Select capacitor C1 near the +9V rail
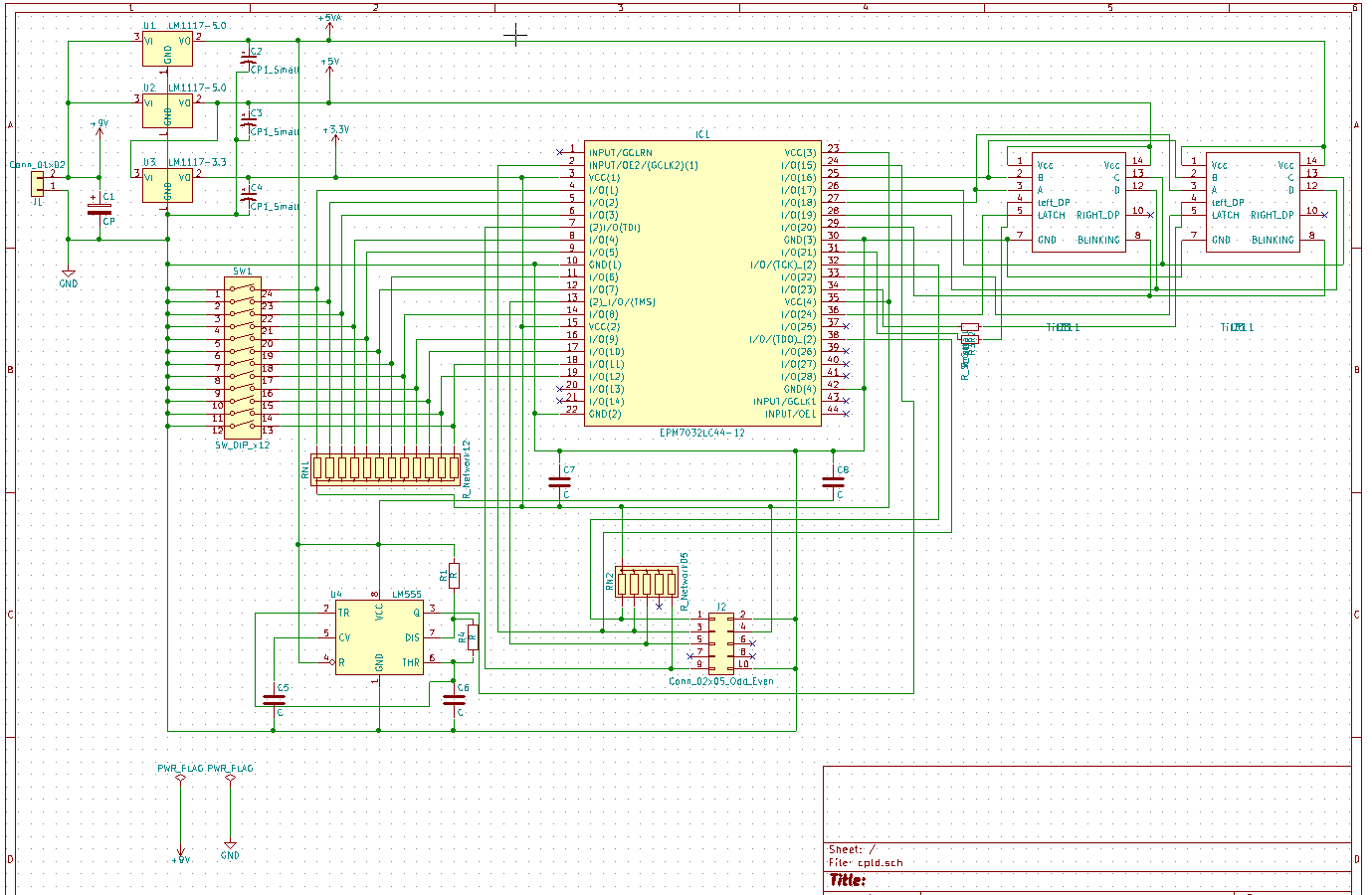 98,208
